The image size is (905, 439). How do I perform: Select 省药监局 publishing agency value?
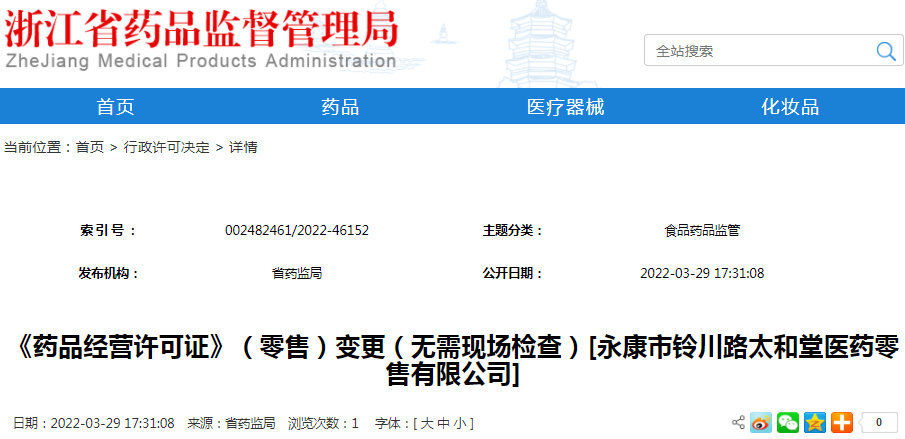pos(297,273)
